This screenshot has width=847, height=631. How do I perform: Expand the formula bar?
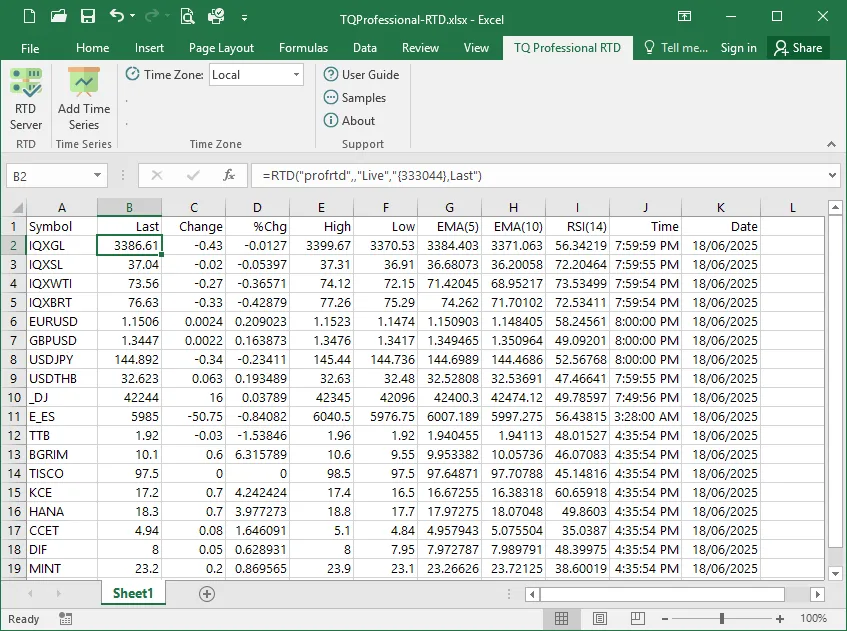pyautogui.click(x=833, y=175)
